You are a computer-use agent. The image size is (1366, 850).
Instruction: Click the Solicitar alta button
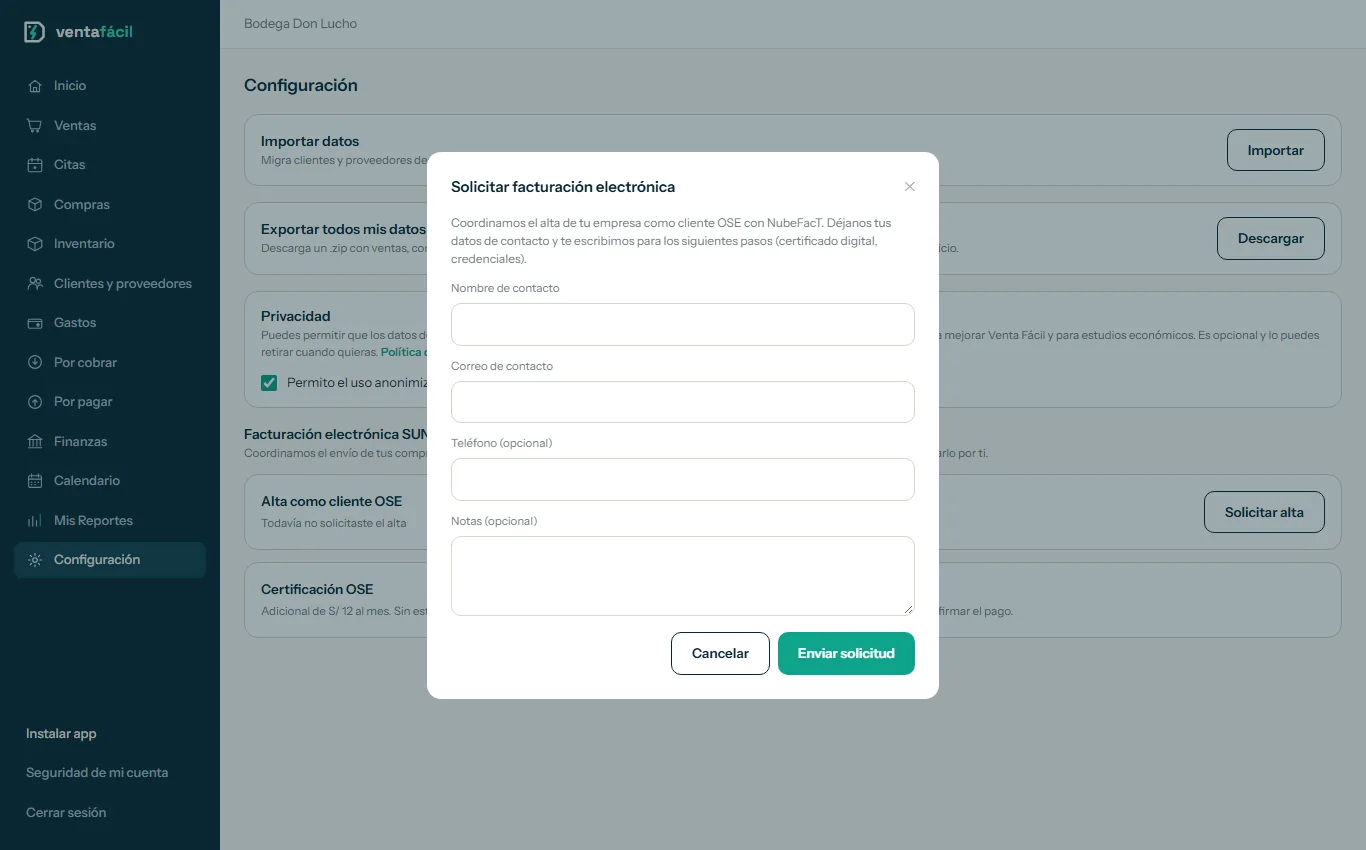click(1264, 512)
